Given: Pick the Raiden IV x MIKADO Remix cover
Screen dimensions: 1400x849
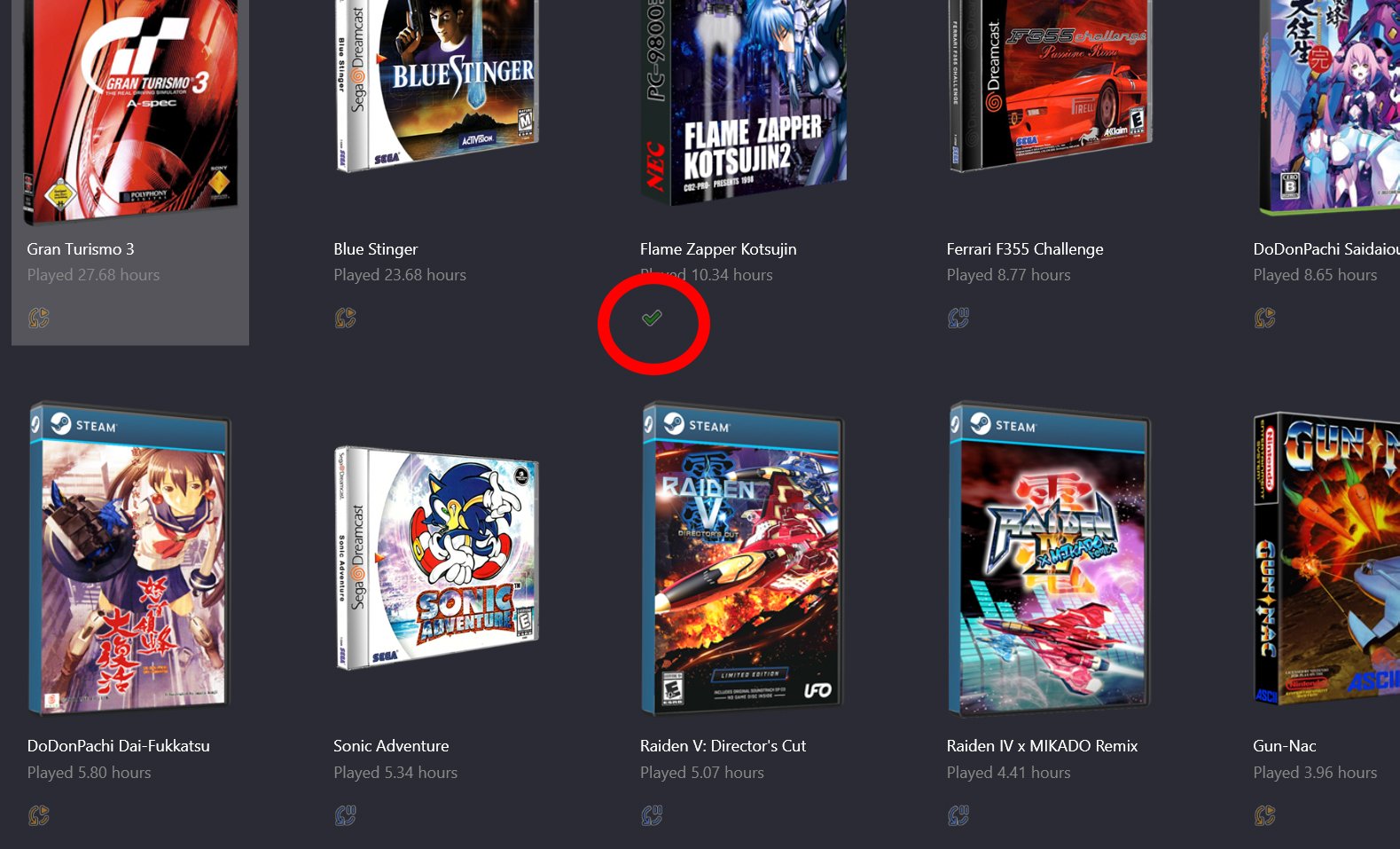Looking at the screenshot, I should (x=1050, y=559).
